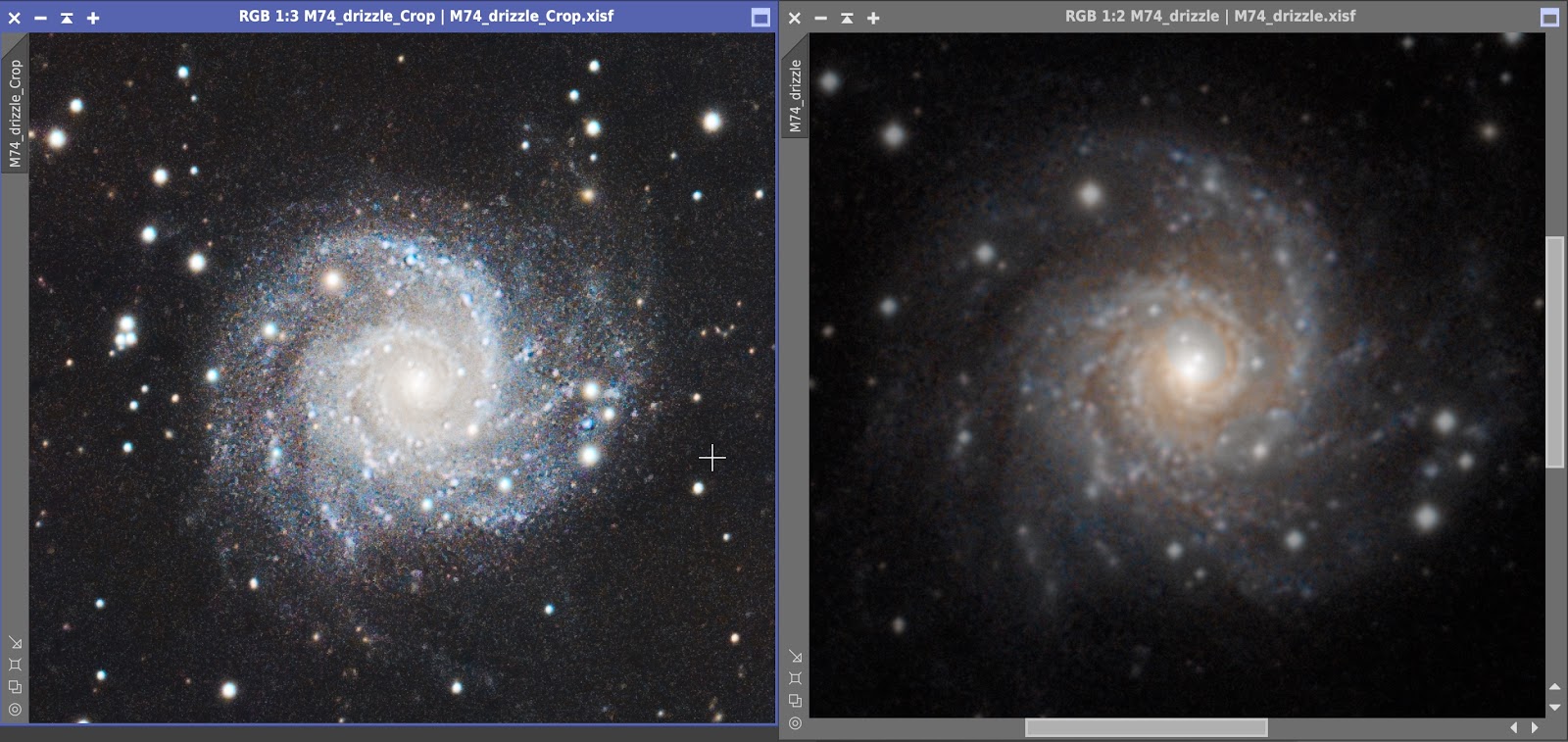Click the plus maximize icon of M74_drizzle window
Viewport: 1568px width, 742px height.
(873, 18)
